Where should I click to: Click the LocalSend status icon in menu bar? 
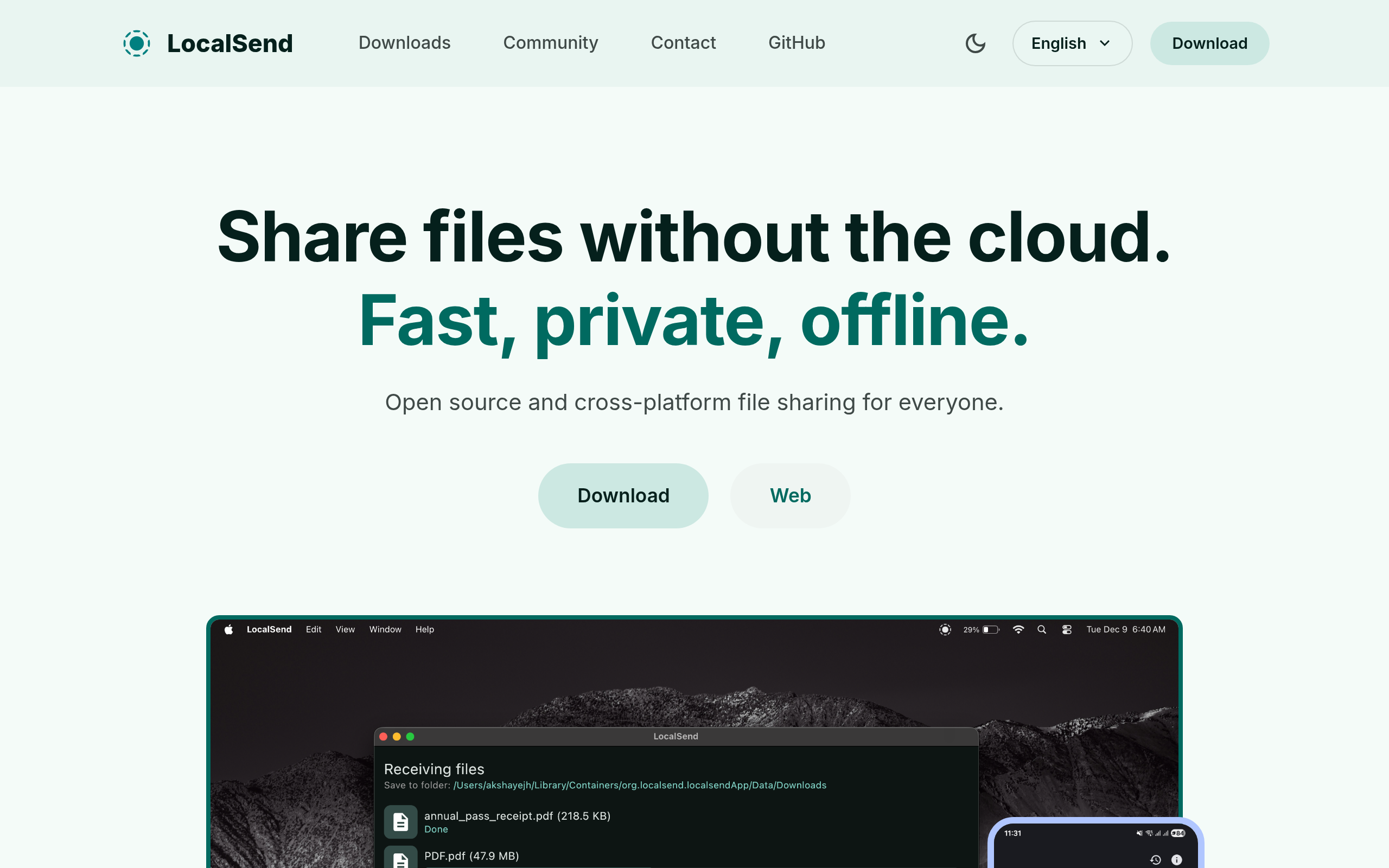click(x=945, y=629)
